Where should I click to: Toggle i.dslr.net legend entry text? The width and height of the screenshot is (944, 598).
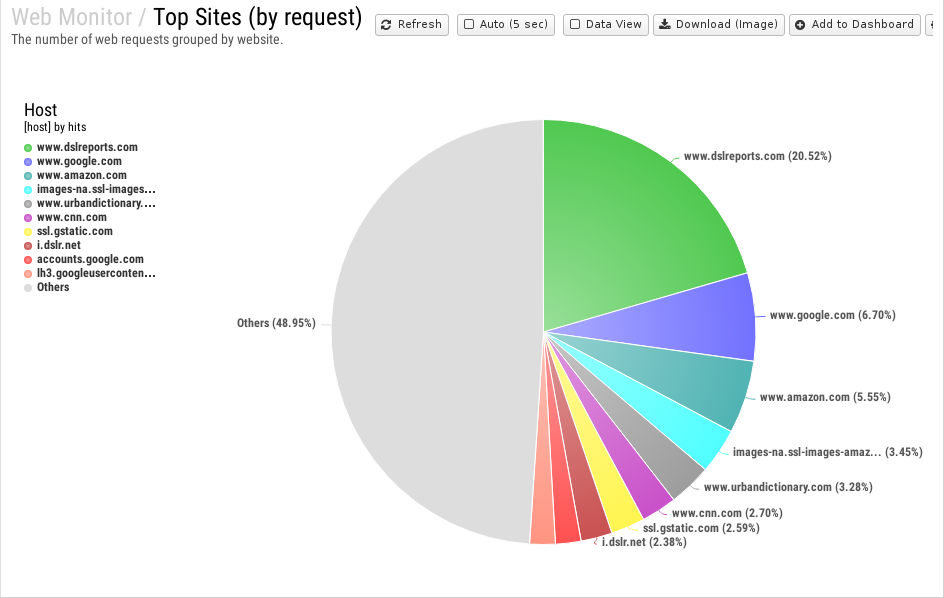pos(58,245)
